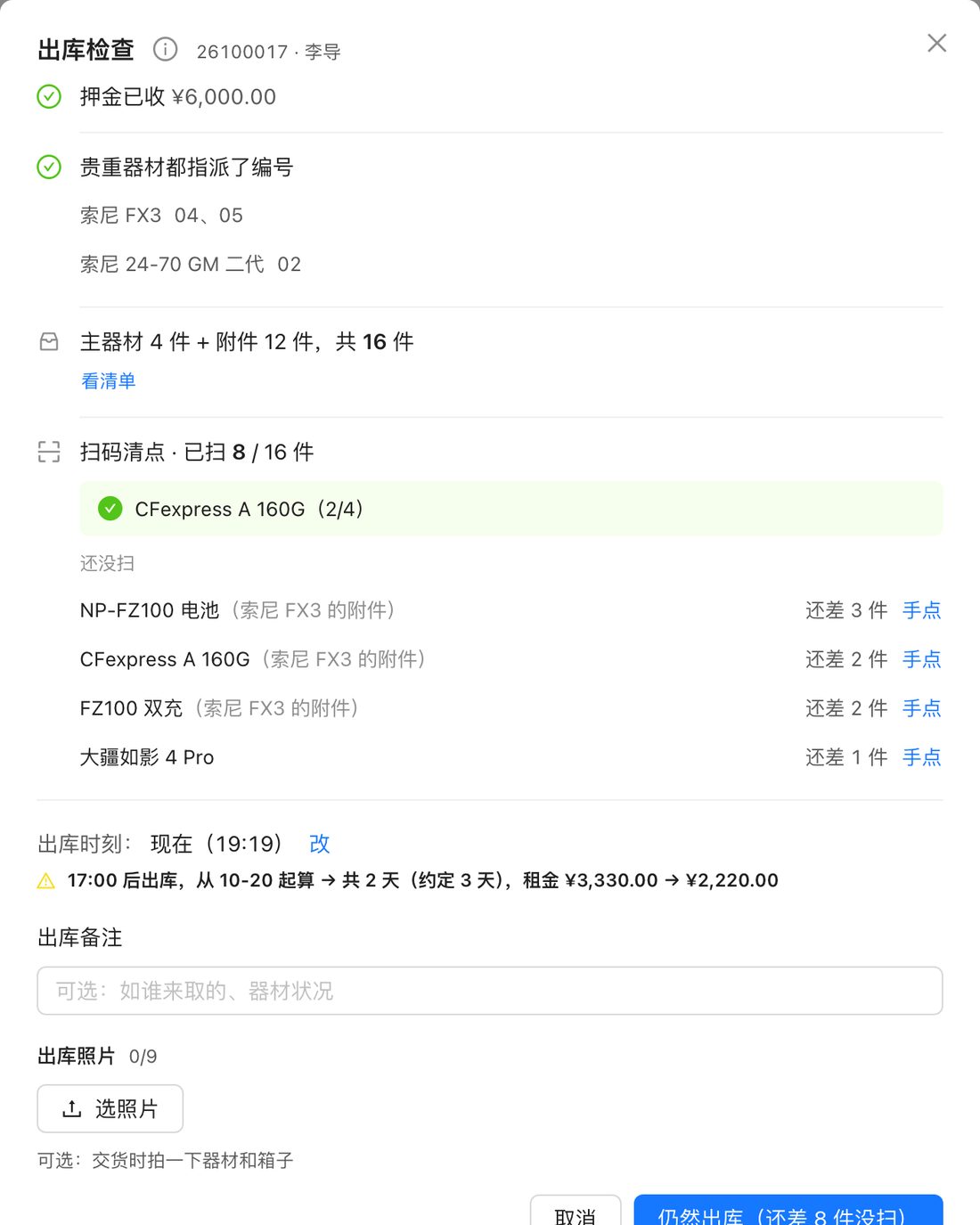Click 手点 for NP-FZ100 电池
The image size is (980, 1225).
coord(922,610)
